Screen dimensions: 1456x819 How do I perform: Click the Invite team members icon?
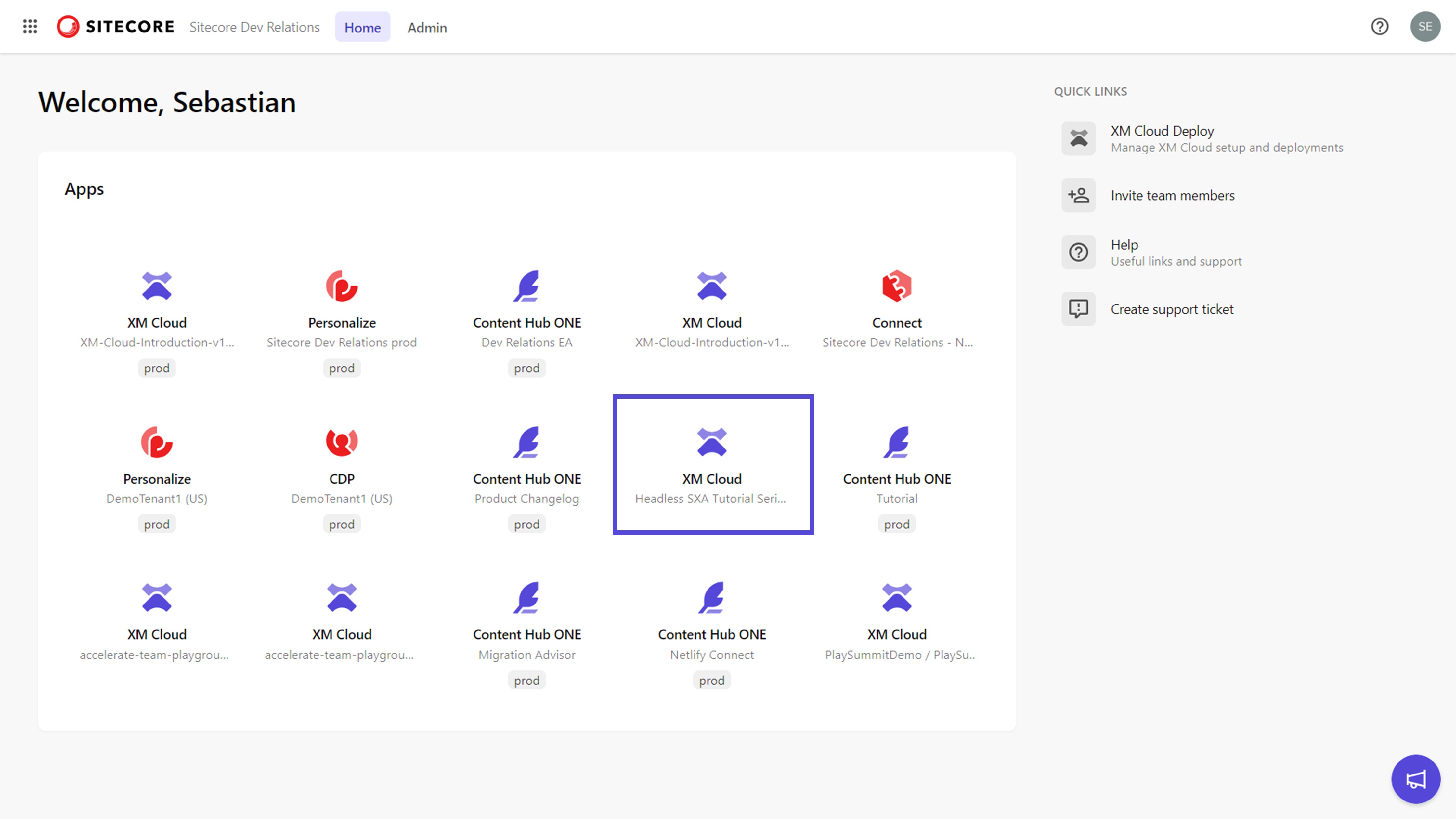coord(1078,195)
